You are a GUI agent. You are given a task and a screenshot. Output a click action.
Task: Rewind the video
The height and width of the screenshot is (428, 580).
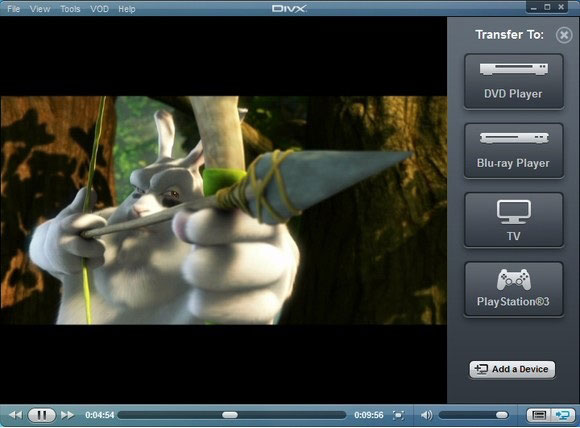(x=15, y=415)
